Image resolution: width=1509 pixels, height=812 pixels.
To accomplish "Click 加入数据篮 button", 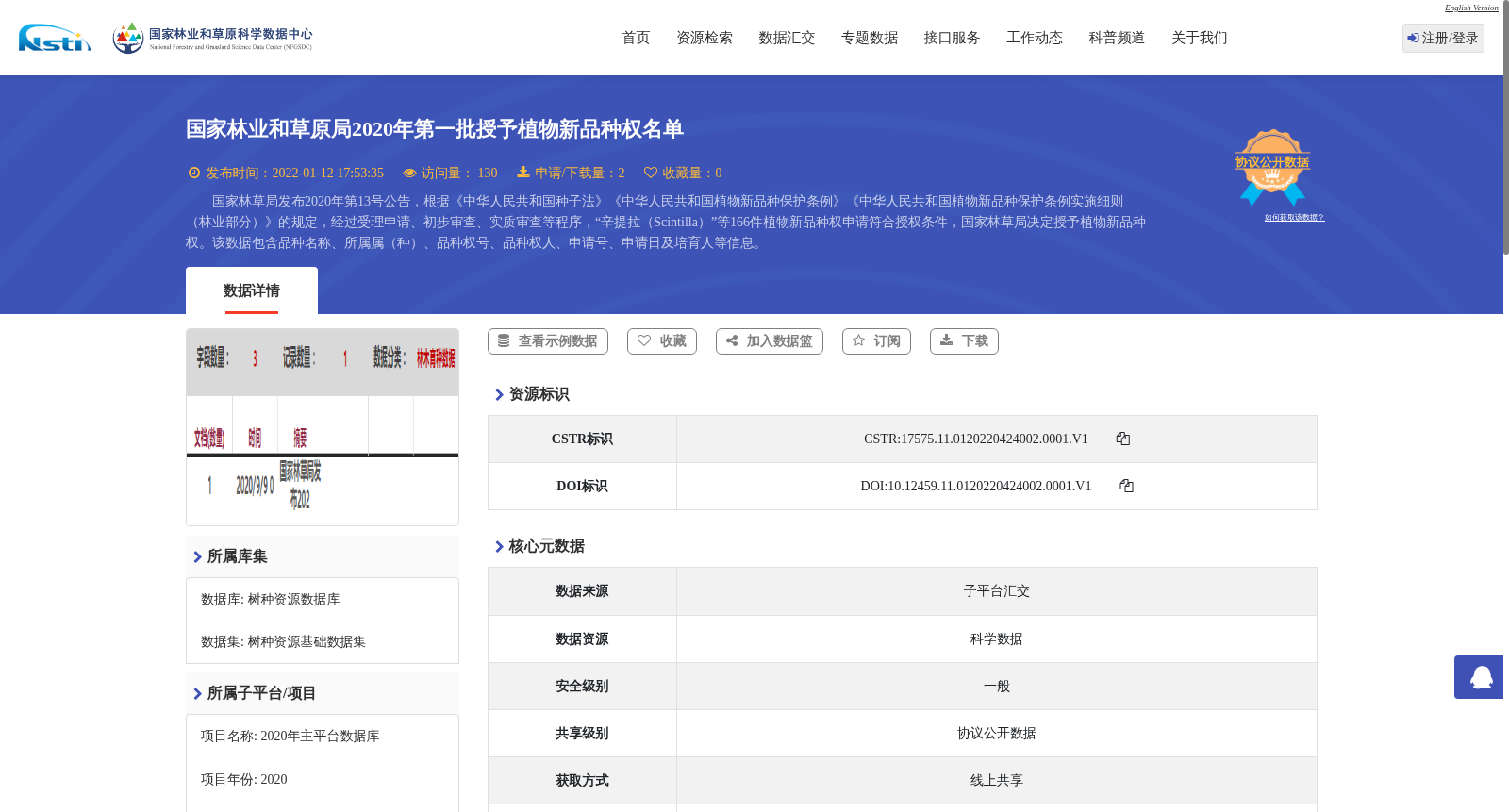I will (x=770, y=341).
